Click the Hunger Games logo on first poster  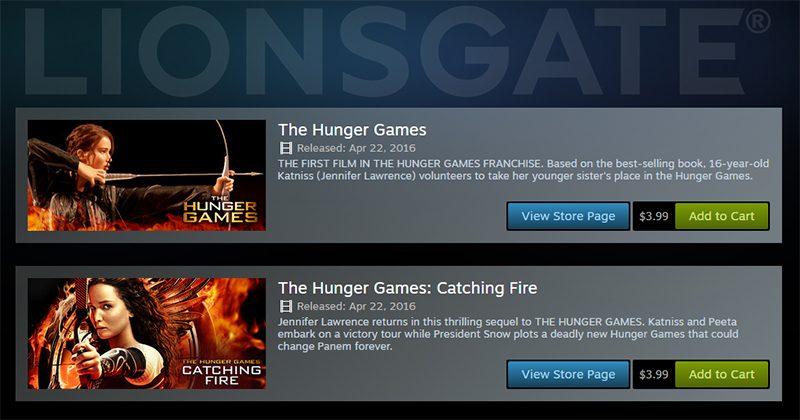point(220,210)
